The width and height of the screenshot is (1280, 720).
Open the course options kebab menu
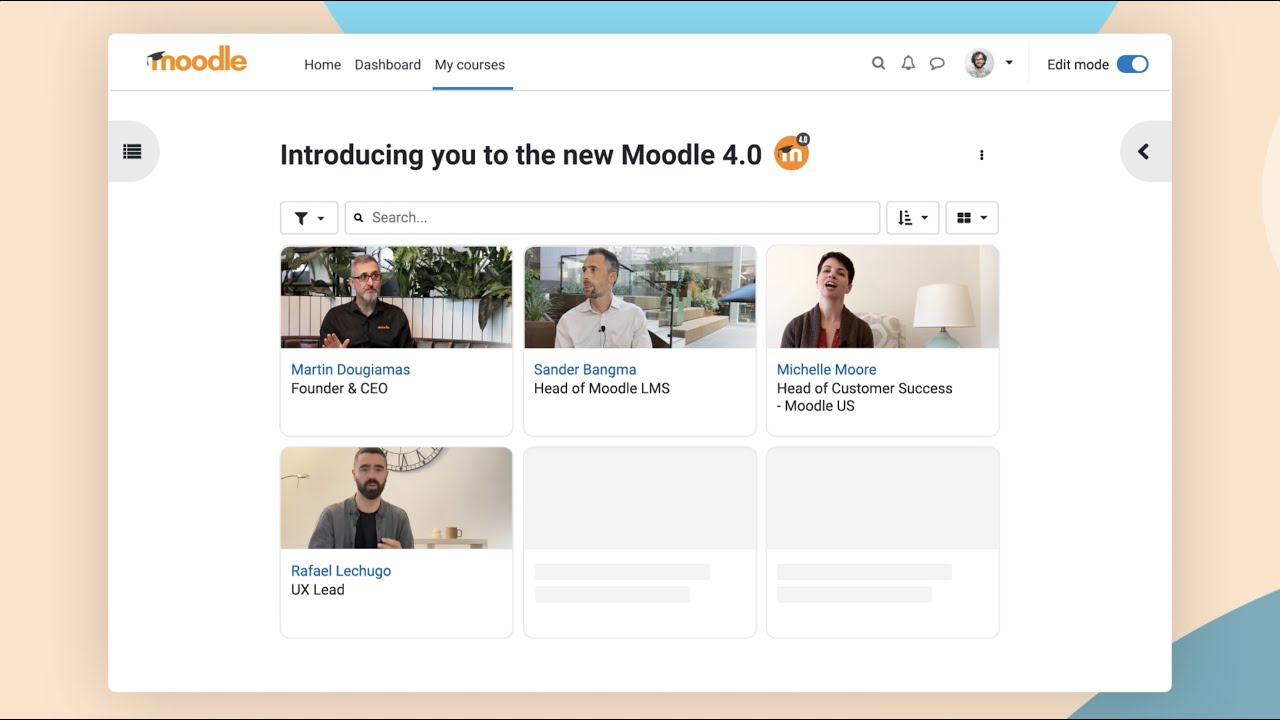click(x=981, y=155)
